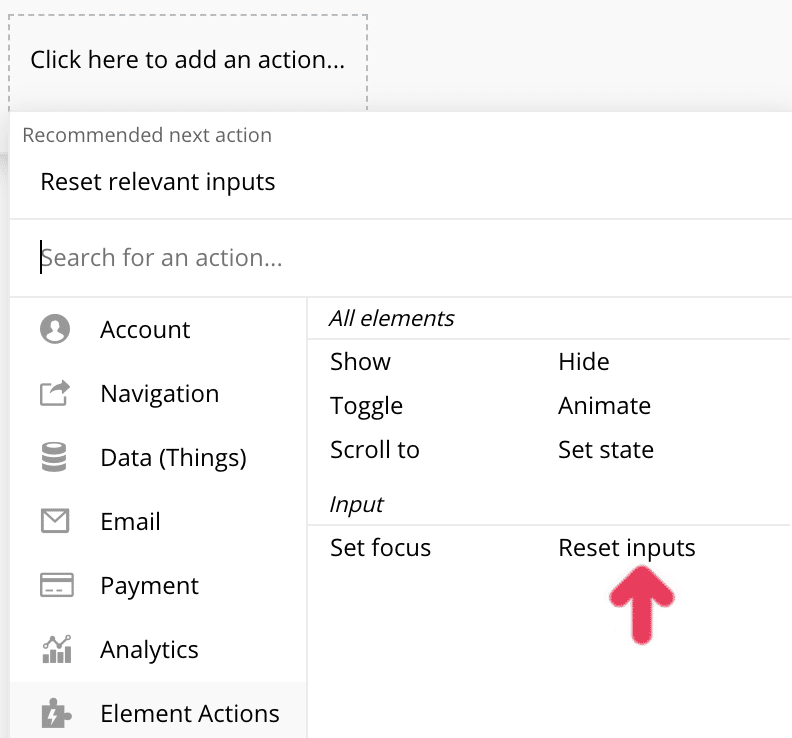Click the Account person icon
792x738 pixels.
(x=54, y=330)
